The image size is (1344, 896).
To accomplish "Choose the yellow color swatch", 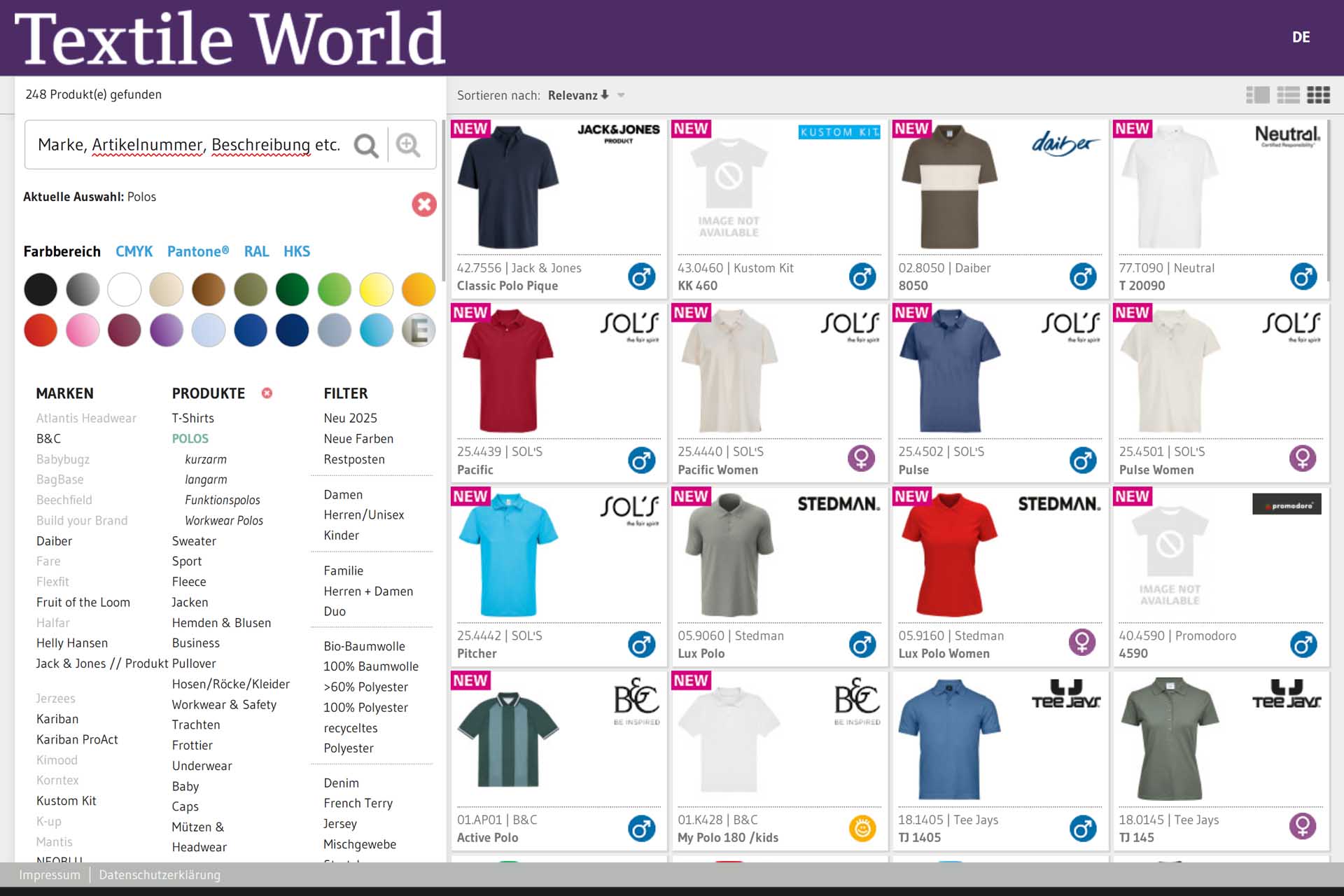I will point(377,289).
